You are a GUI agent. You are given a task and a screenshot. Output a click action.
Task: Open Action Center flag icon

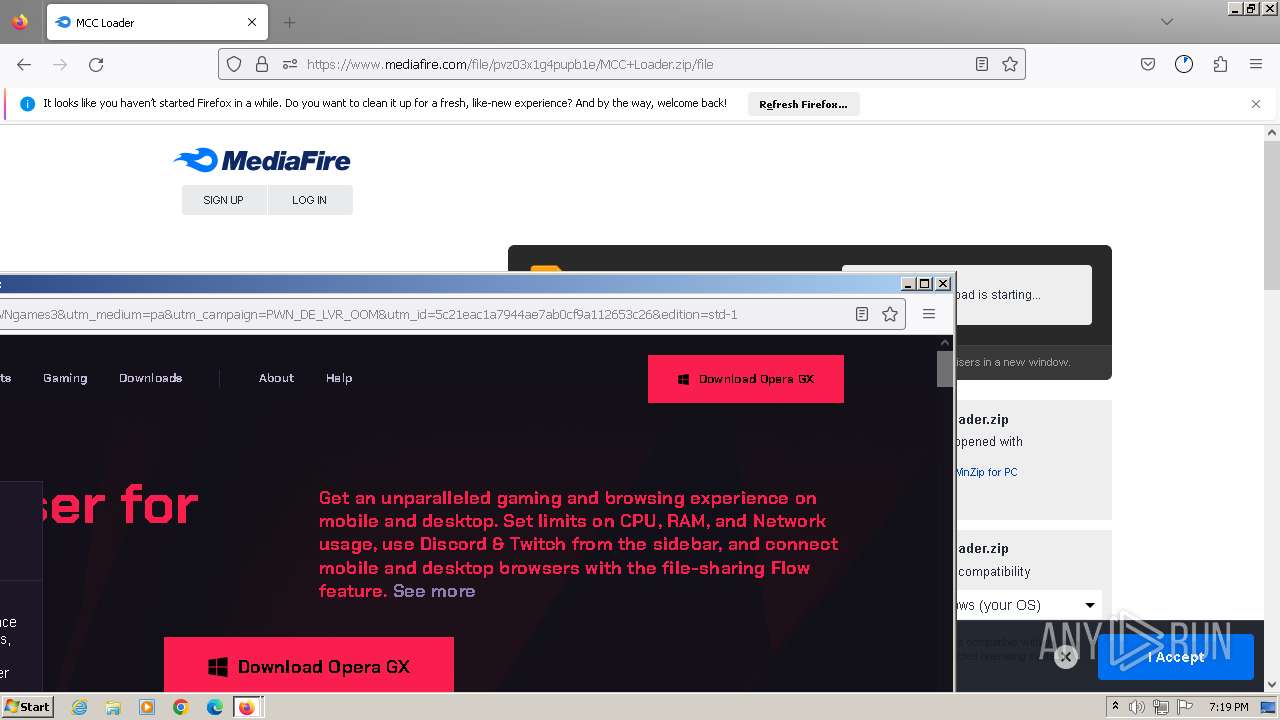[1185, 707]
